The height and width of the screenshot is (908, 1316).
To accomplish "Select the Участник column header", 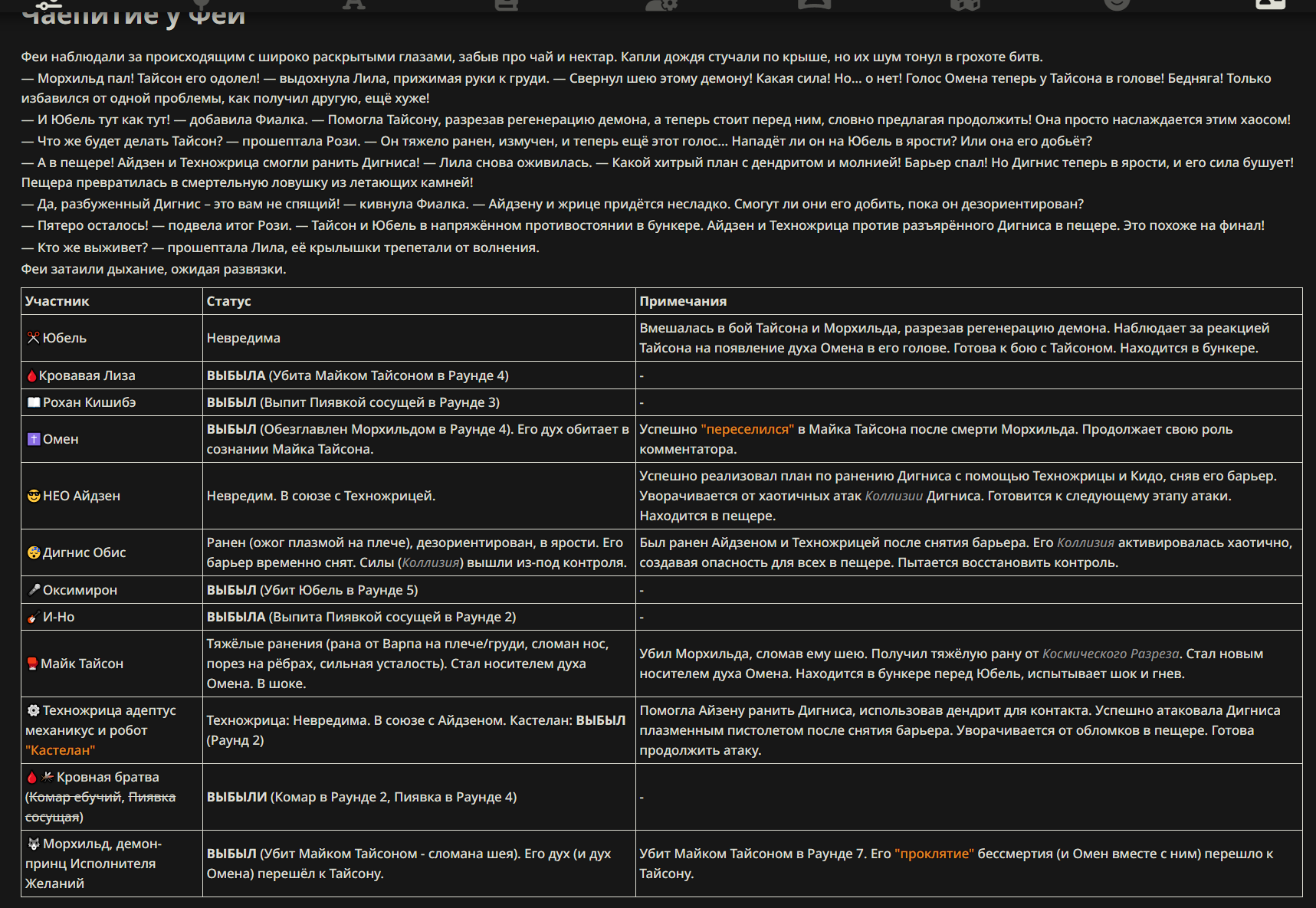I will coord(57,301).
